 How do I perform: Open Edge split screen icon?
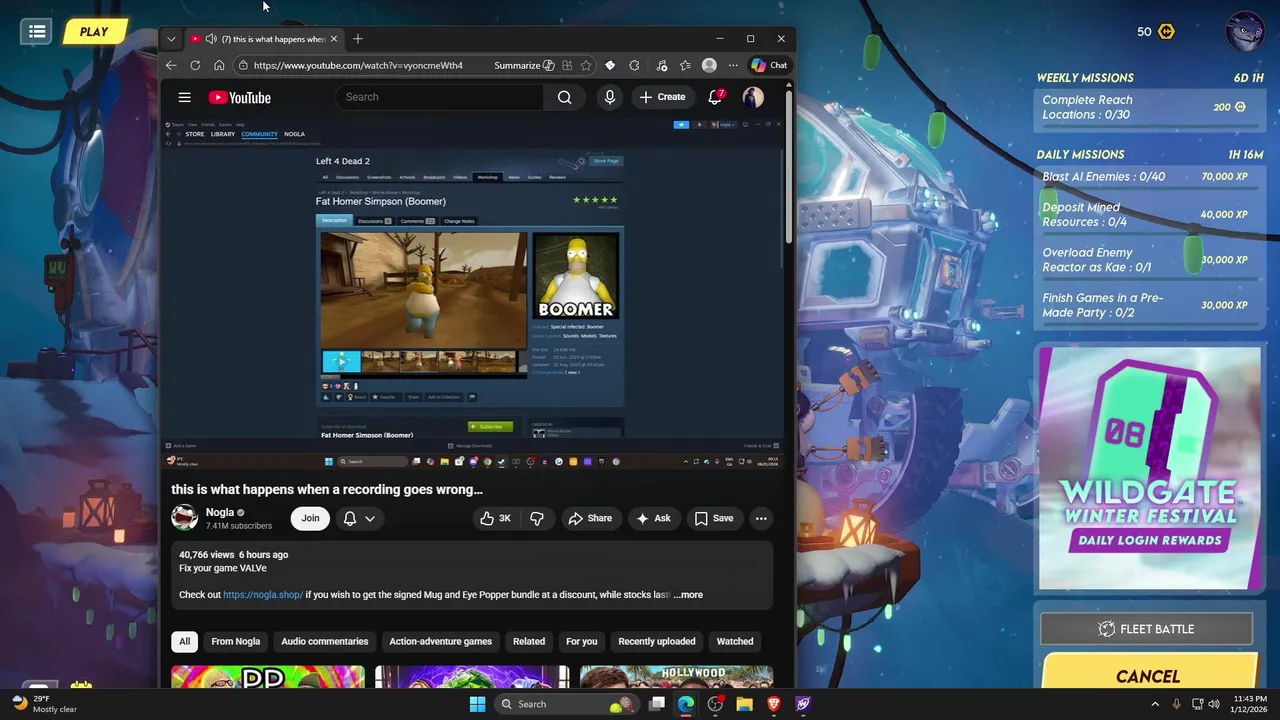pos(567,65)
